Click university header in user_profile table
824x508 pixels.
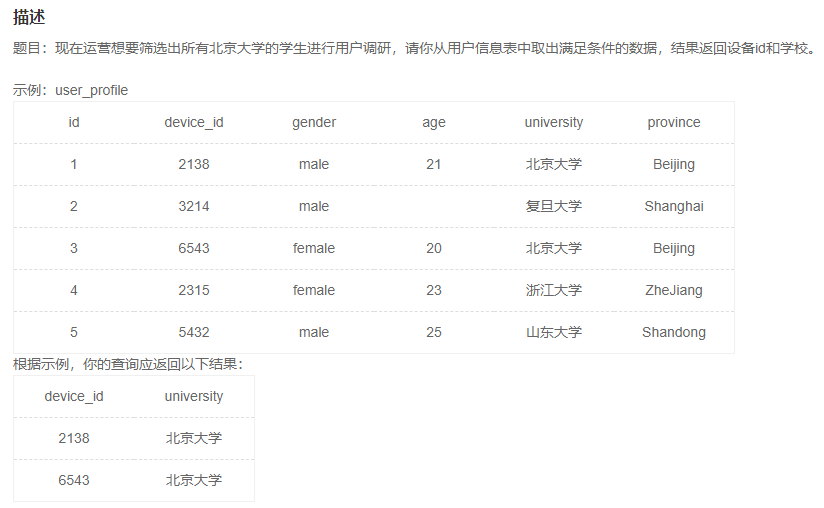point(554,122)
